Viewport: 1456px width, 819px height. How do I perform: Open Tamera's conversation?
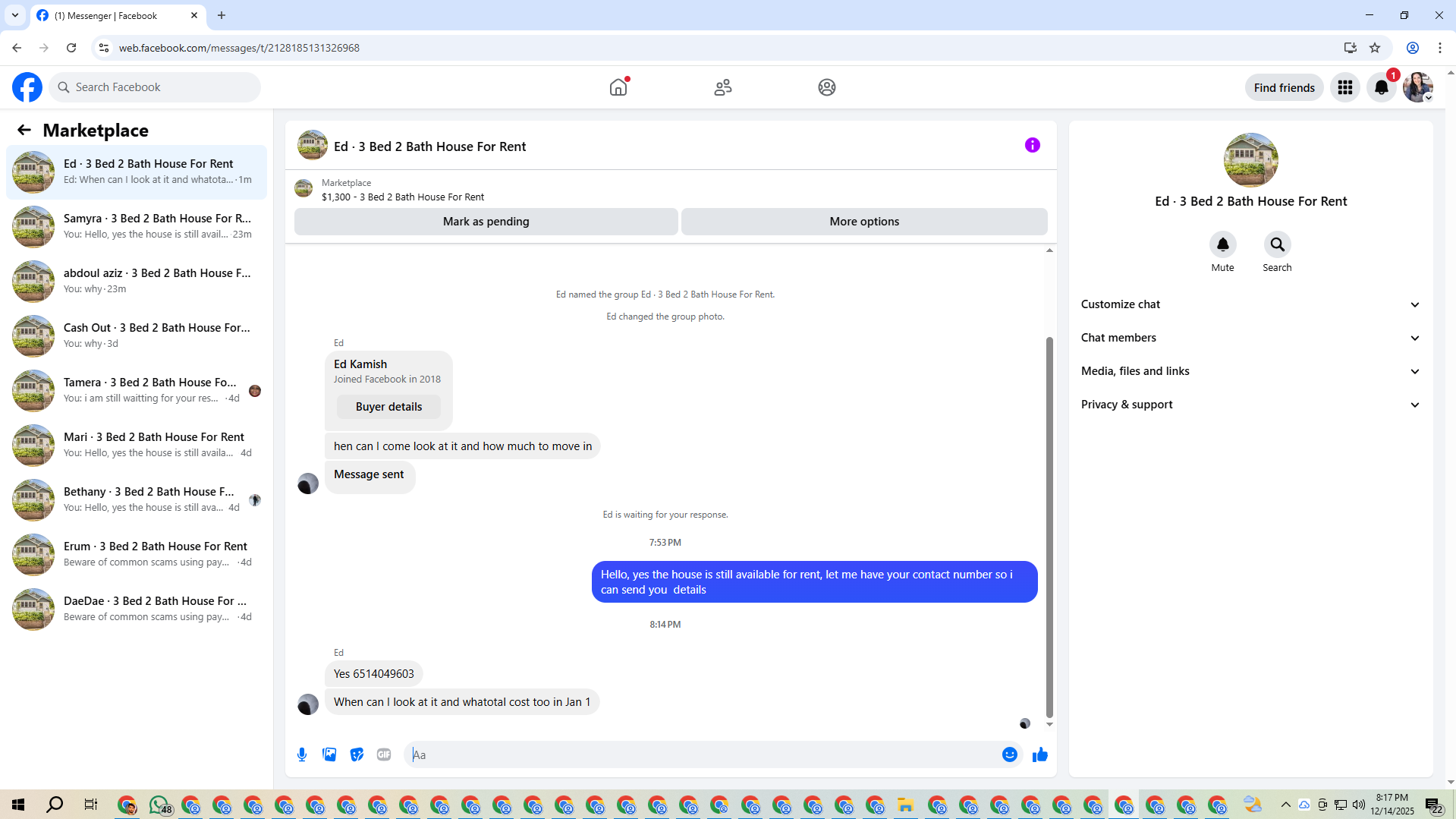[x=137, y=391]
